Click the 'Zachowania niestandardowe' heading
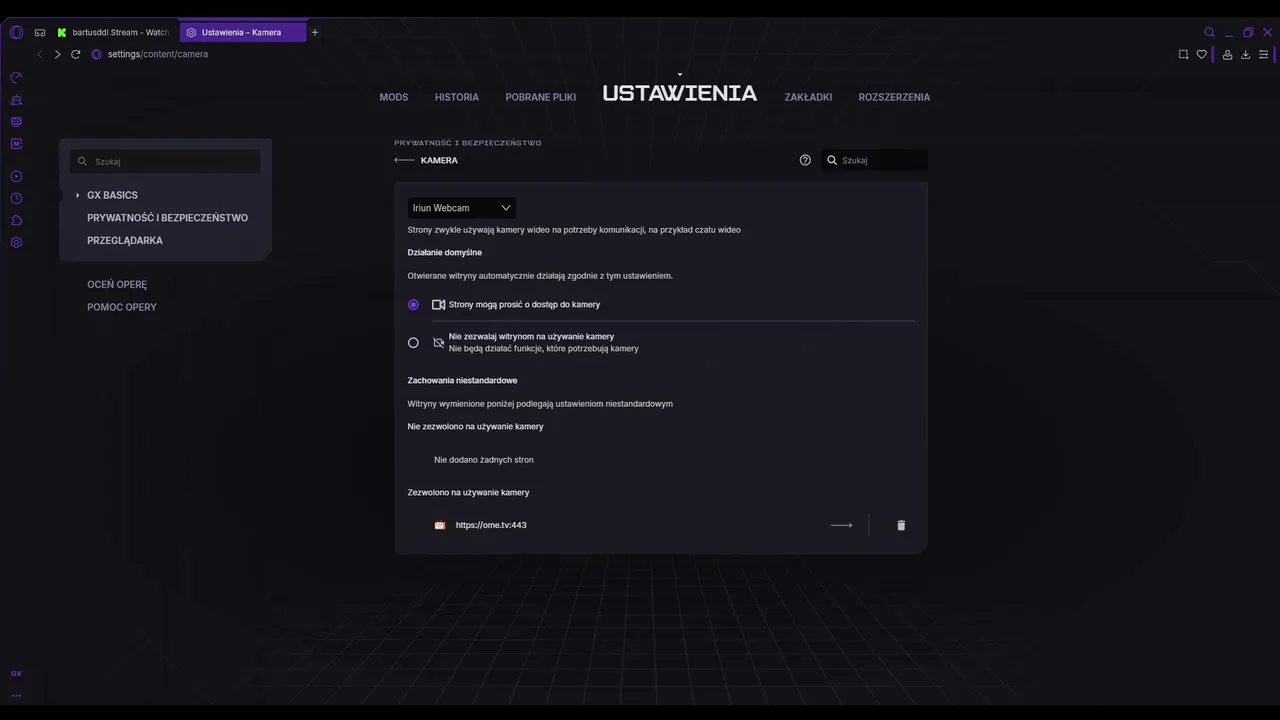1280x720 pixels. coord(462,381)
